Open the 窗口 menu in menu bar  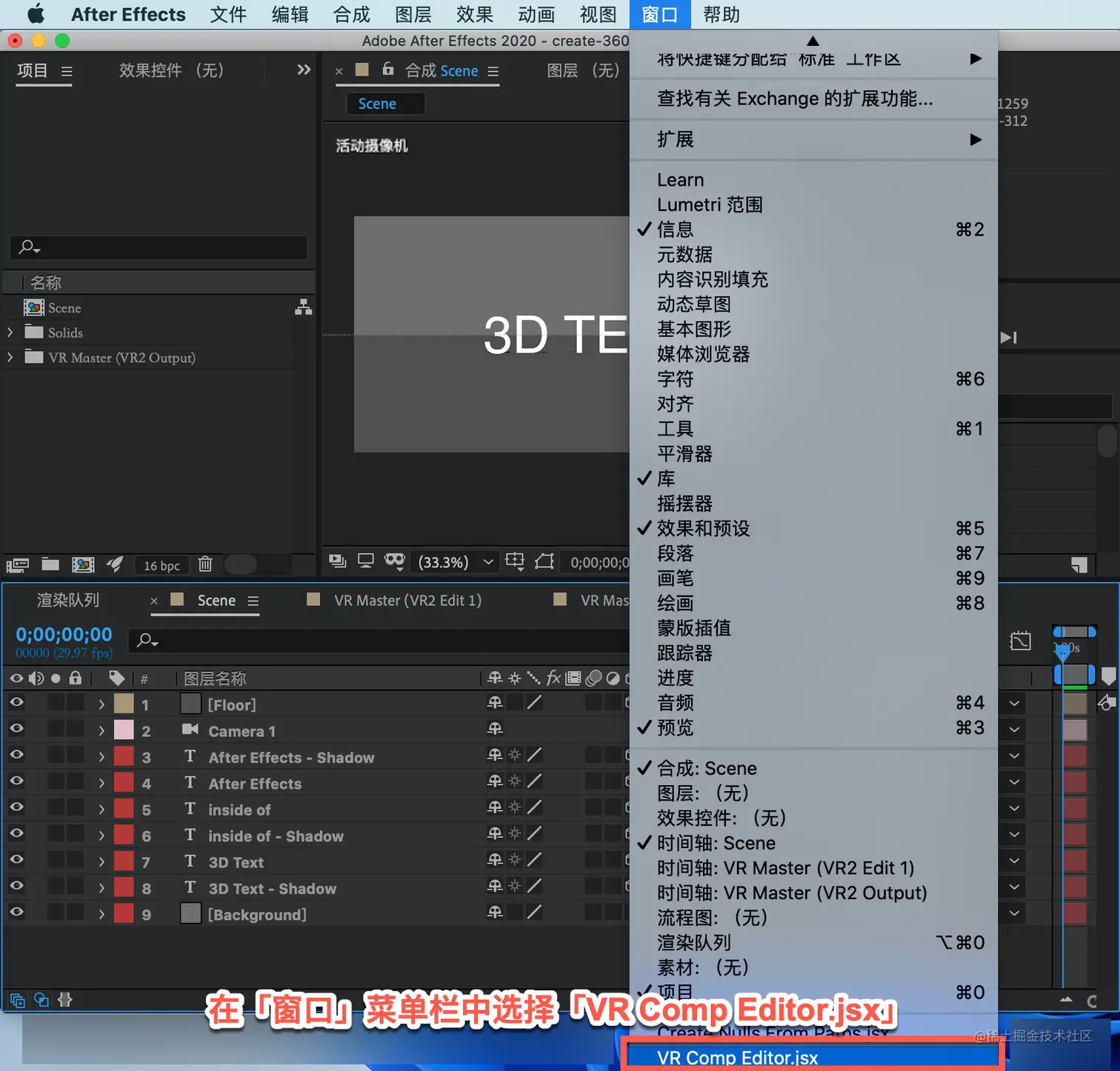[x=660, y=14]
